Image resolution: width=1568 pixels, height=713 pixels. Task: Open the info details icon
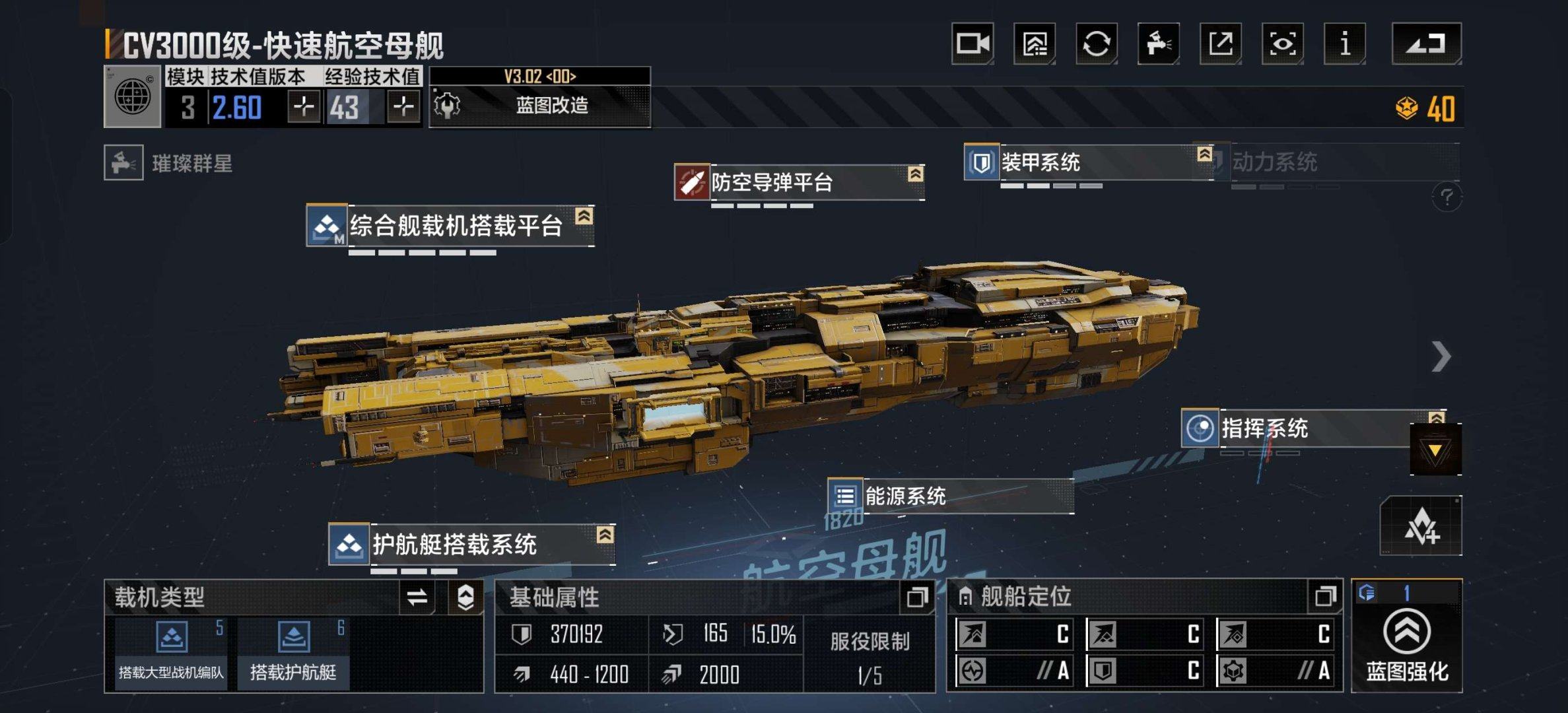[1345, 44]
